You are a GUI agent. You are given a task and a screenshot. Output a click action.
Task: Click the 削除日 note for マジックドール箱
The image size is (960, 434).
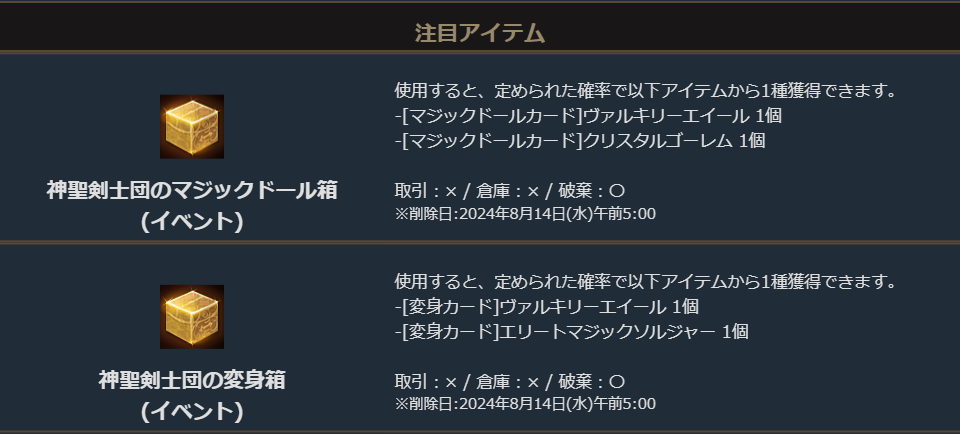[525, 214]
